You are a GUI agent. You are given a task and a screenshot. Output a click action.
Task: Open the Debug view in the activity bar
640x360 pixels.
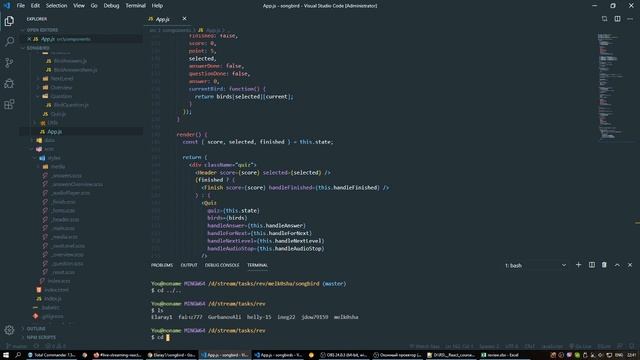pyautogui.click(x=9, y=83)
